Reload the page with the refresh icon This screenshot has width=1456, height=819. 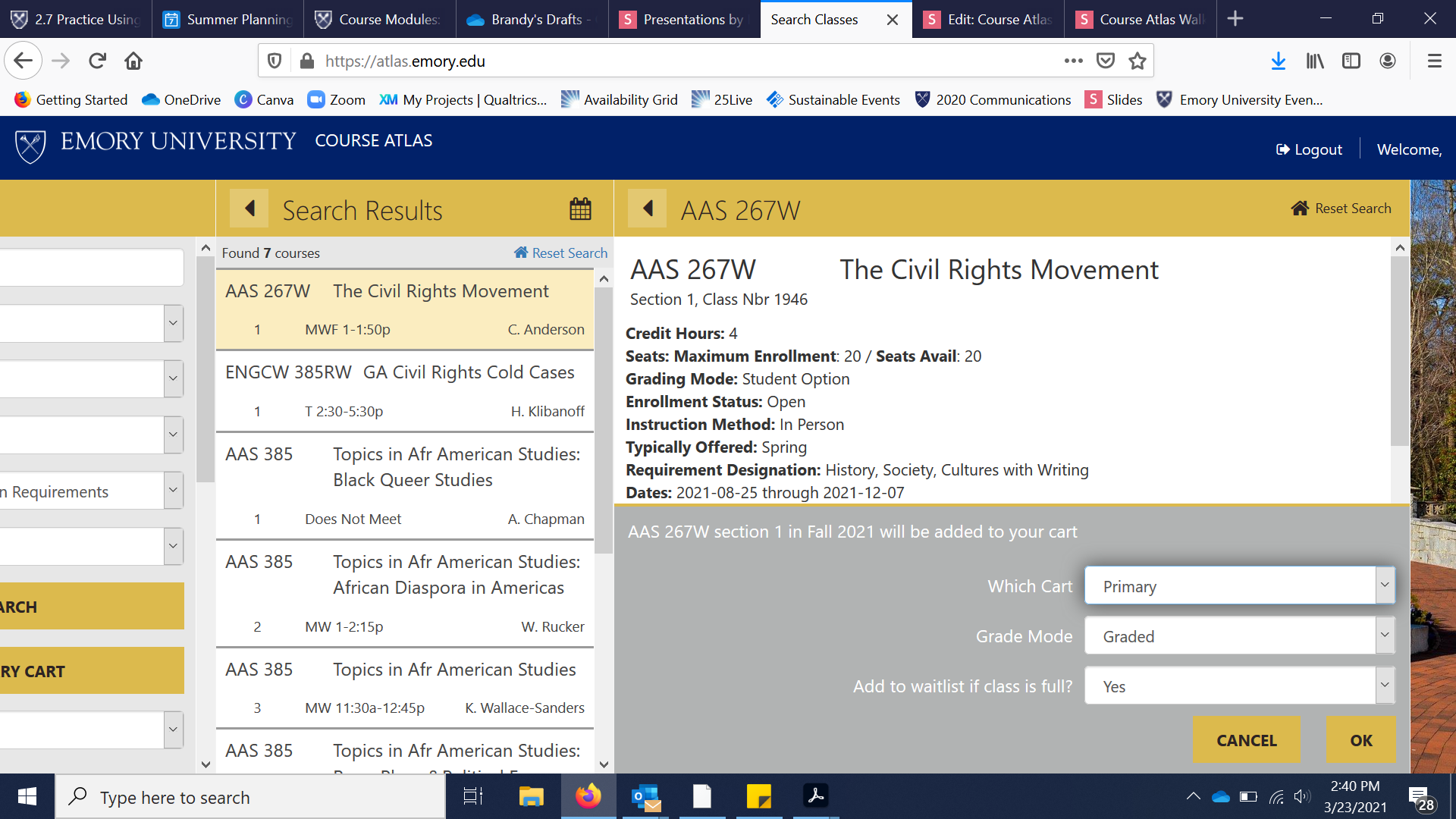(97, 61)
